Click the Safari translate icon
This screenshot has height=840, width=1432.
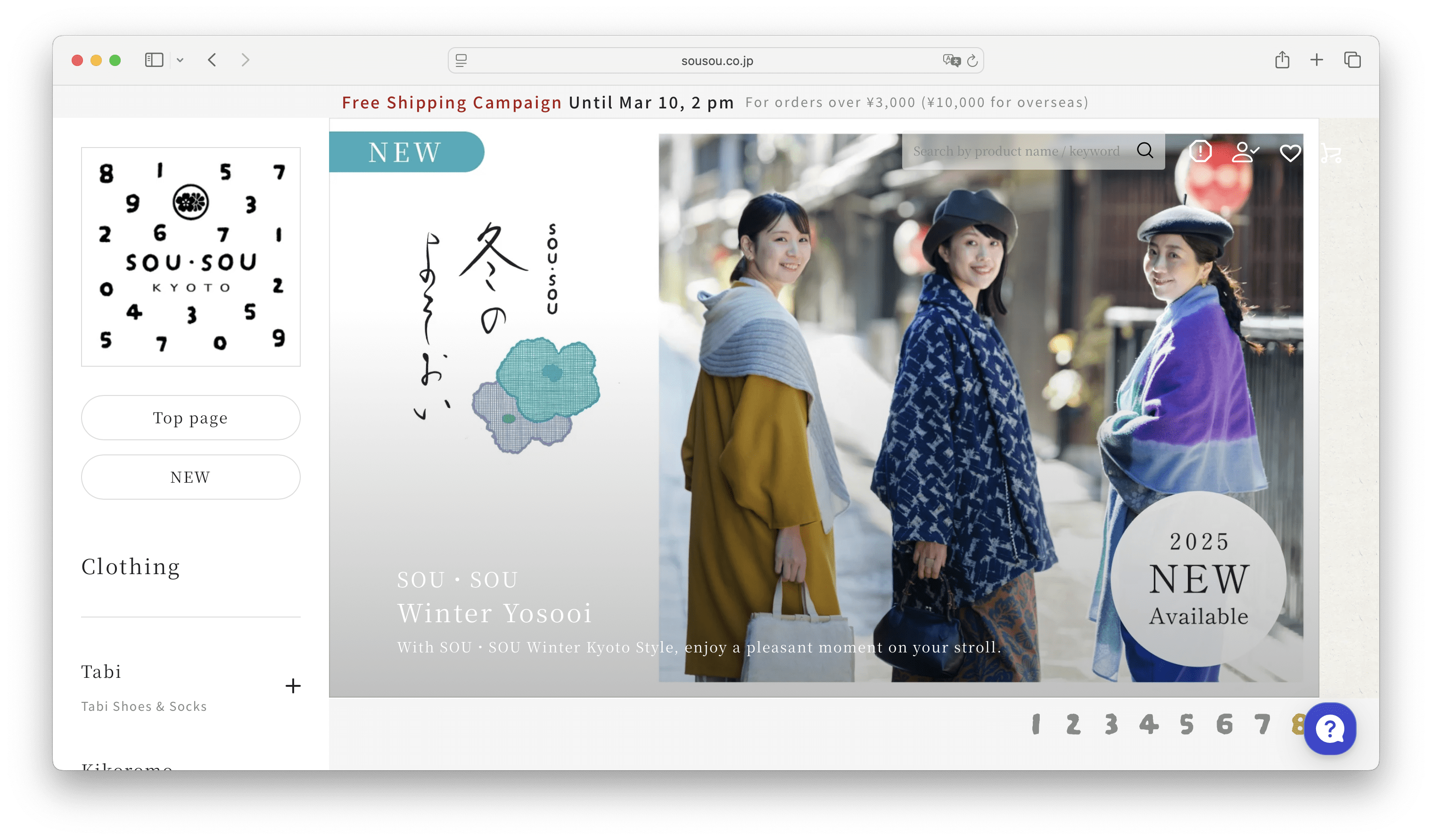pyautogui.click(x=951, y=60)
